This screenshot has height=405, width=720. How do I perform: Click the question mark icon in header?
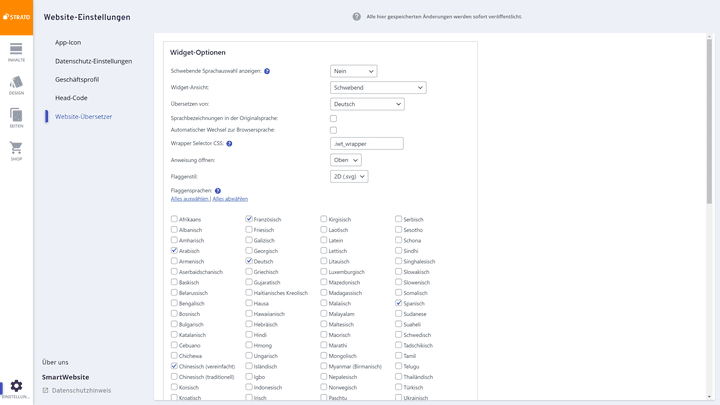pyautogui.click(x=356, y=17)
